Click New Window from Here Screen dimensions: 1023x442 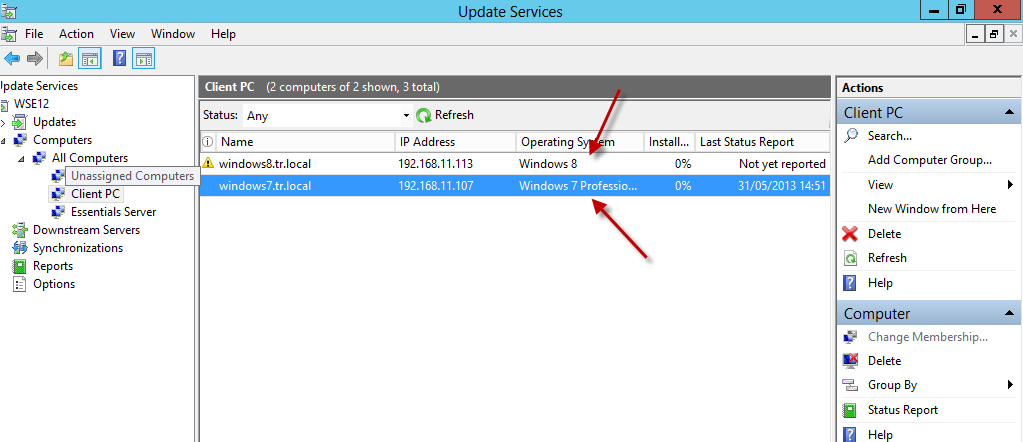931,209
